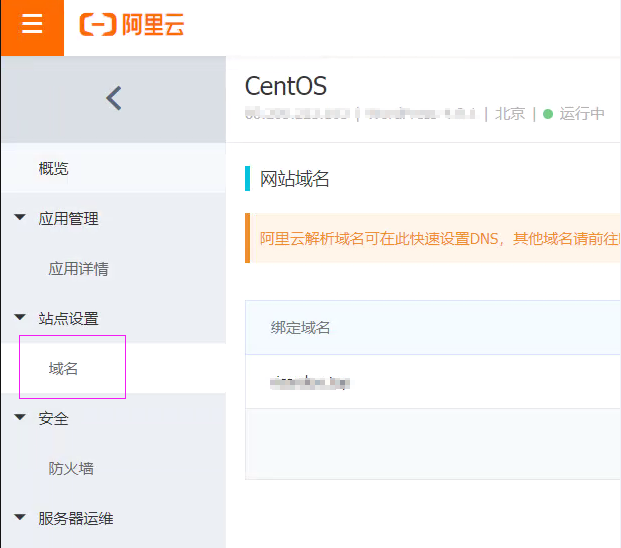Collapse the 站点设置 section triangle
This screenshot has width=621, height=548.
click(20, 318)
